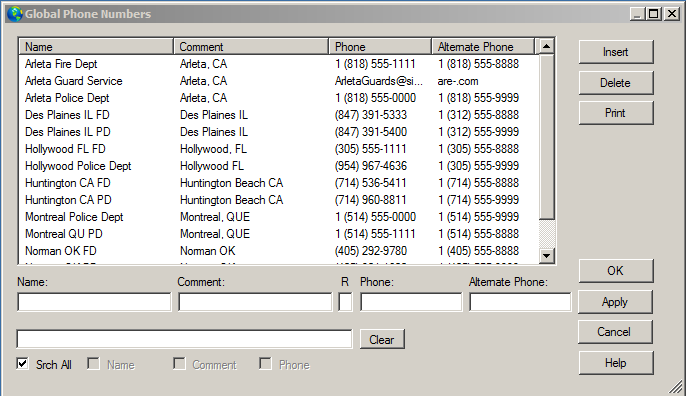Confirm with the OK button
The image size is (686, 396).
click(616, 271)
